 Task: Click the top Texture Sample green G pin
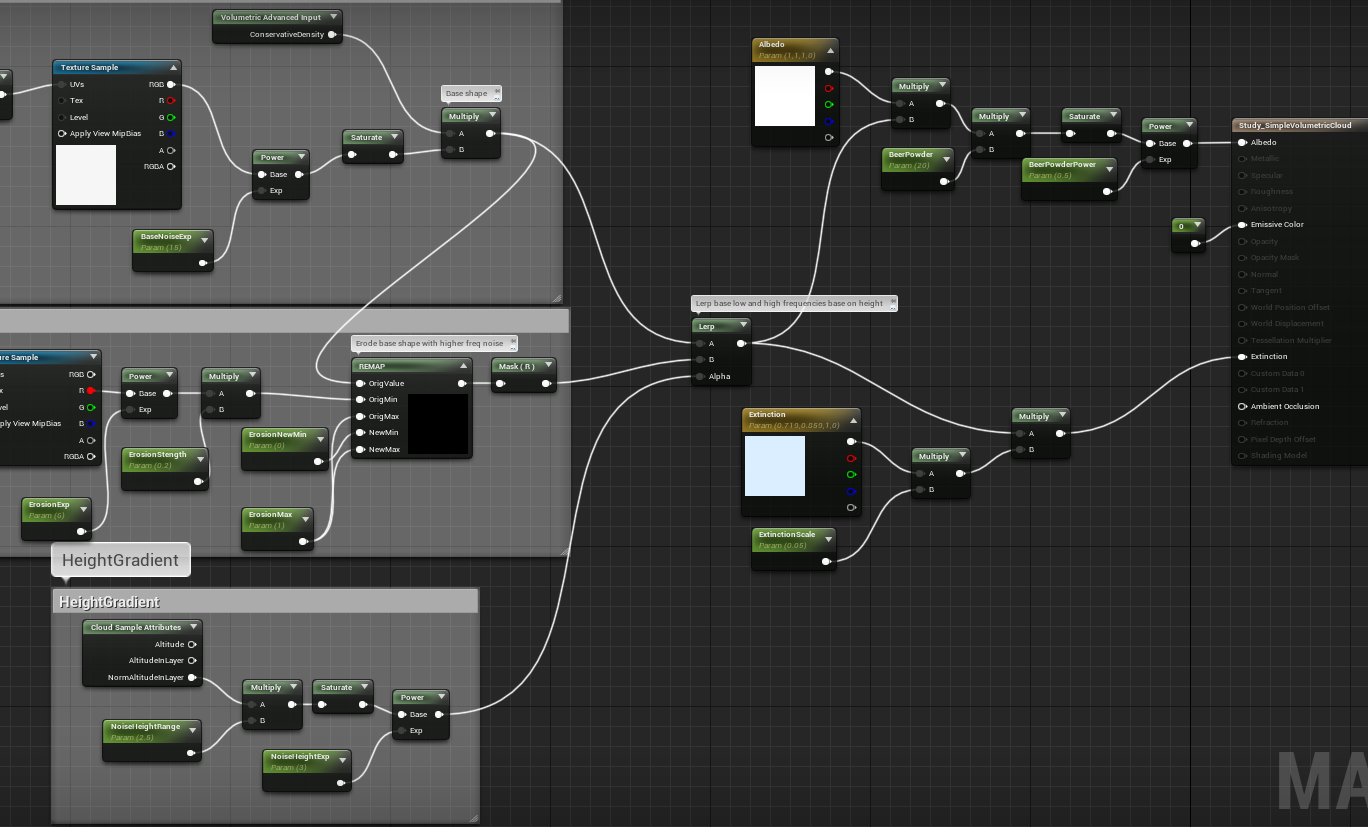(171, 117)
